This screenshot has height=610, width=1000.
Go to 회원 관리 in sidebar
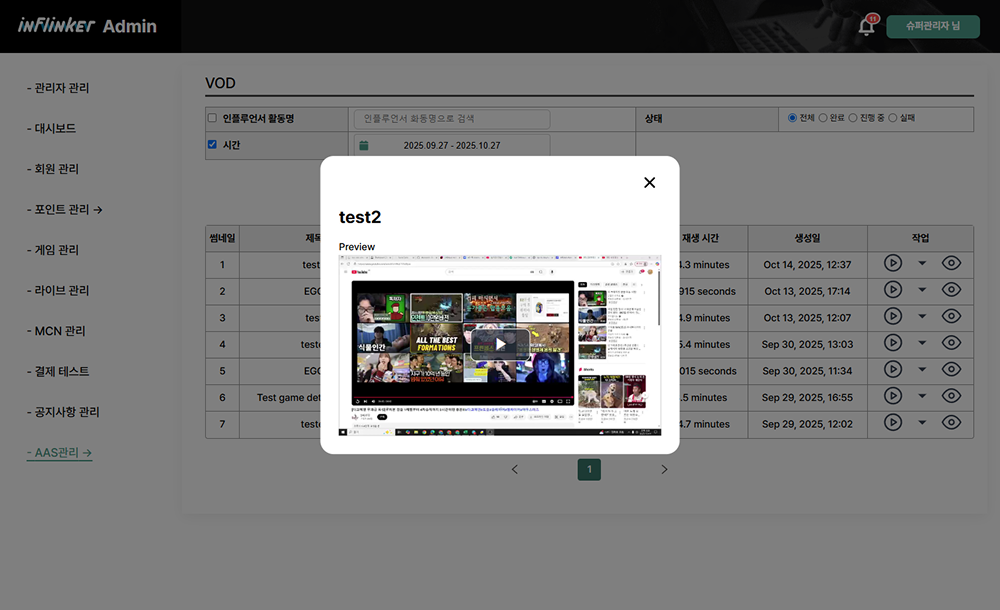[x=56, y=169]
